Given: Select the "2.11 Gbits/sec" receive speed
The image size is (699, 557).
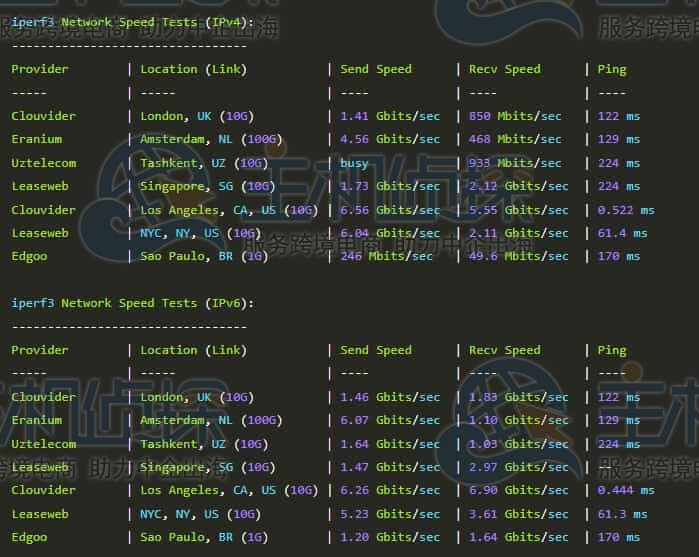Looking at the screenshot, I should point(518,233).
